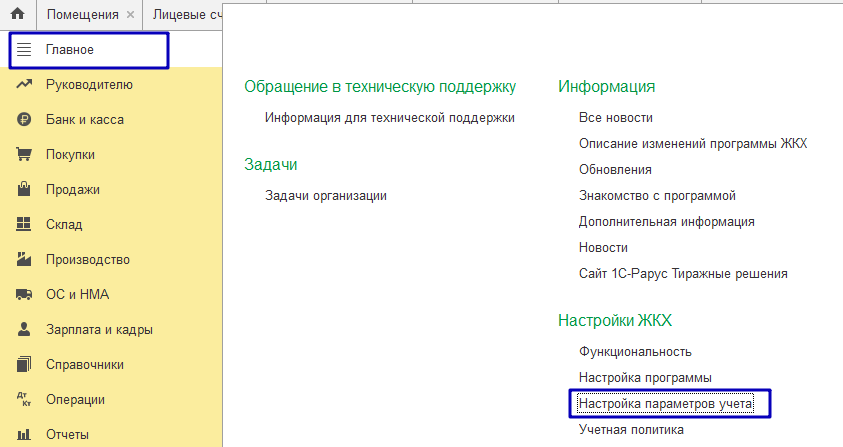Open the Главное hamburger menu icon
Viewport: 843px width, 447px height.
pyautogui.click(x=24, y=49)
